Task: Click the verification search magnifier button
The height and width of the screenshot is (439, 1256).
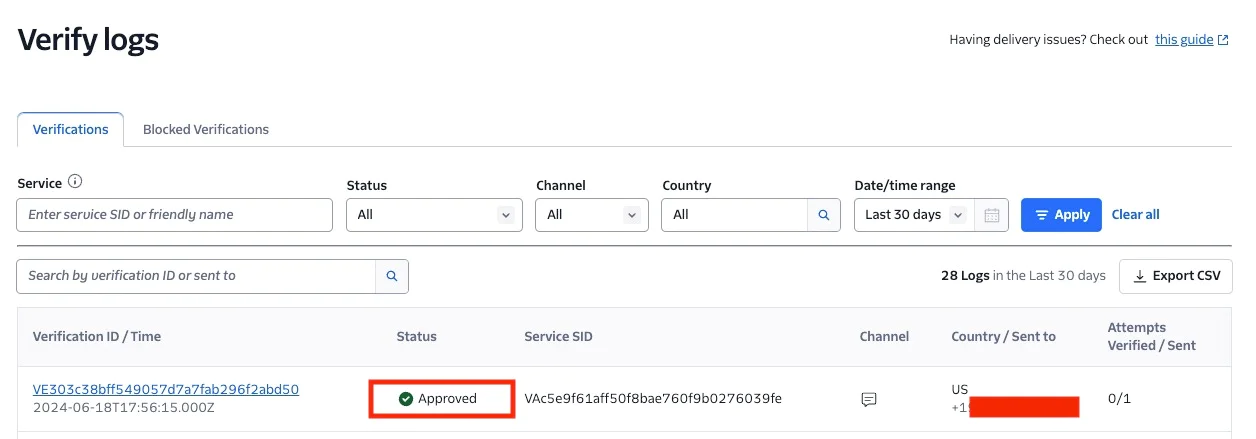Action: tap(392, 276)
